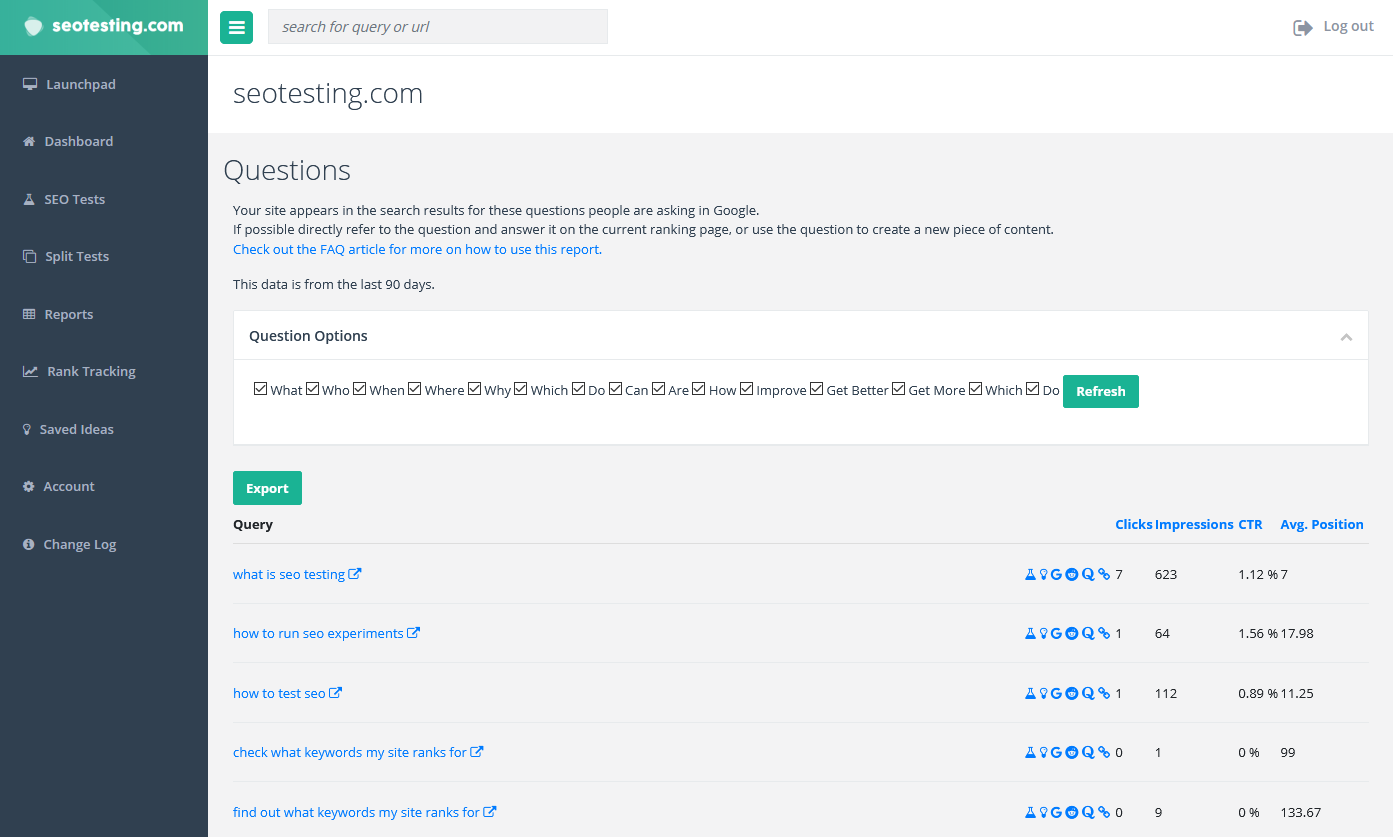This screenshot has width=1393, height=837.
Task: Click the Reddit icon for "what is seo testing"
Action: click(x=1071, y=574)
